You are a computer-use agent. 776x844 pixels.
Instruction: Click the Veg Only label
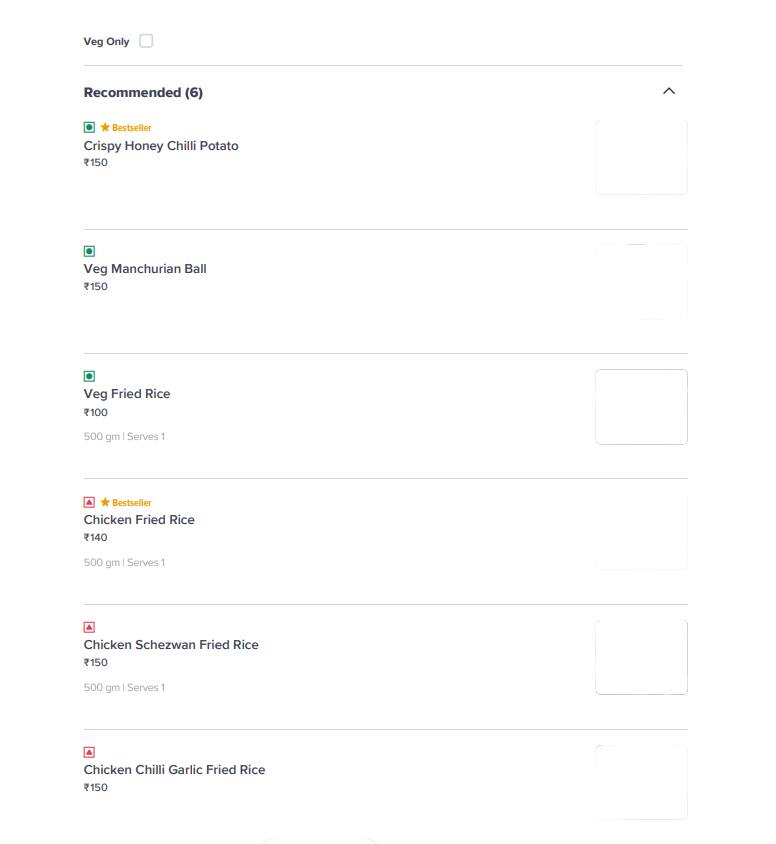click(x=107, y=41)
